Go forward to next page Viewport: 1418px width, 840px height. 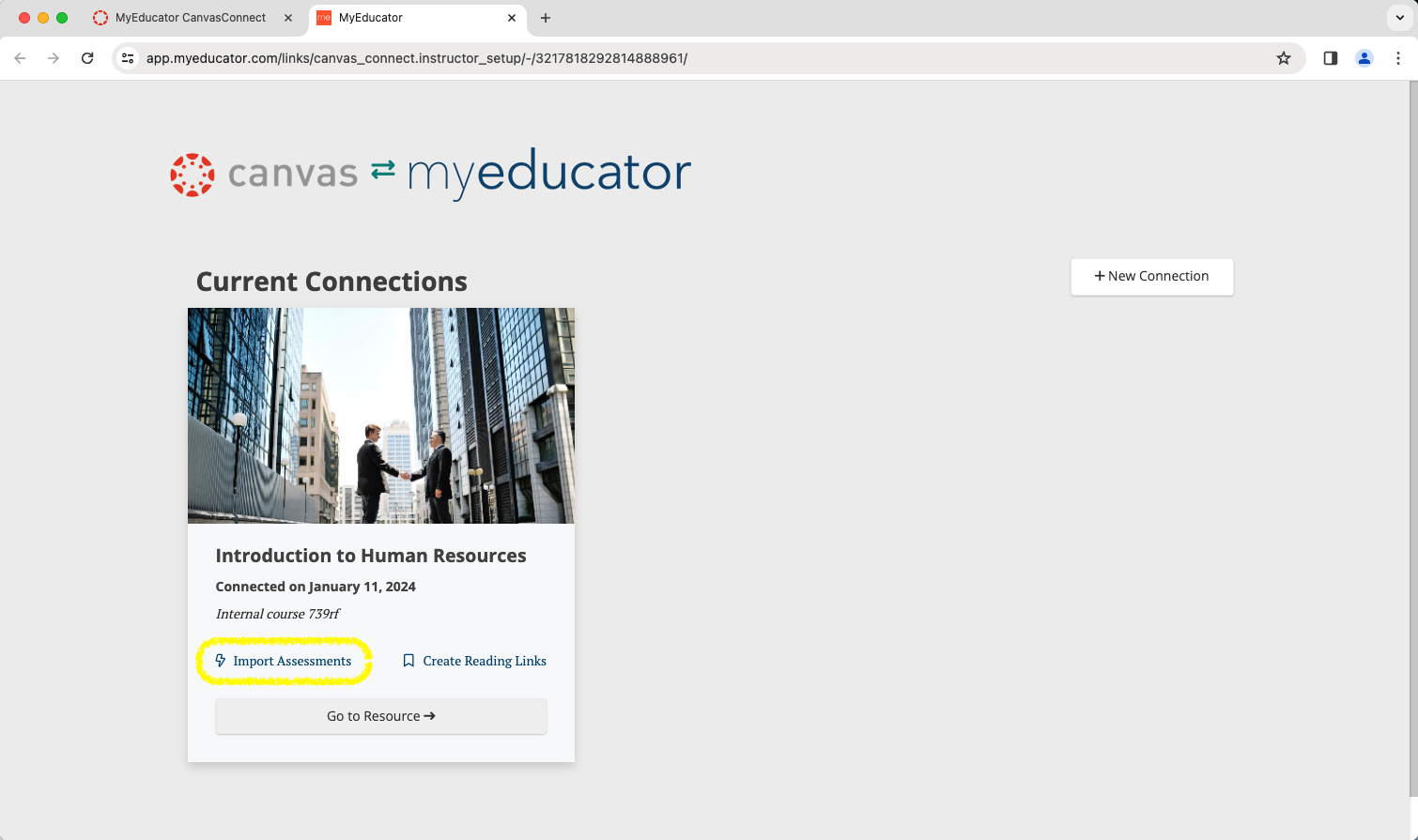pos(54,58)
